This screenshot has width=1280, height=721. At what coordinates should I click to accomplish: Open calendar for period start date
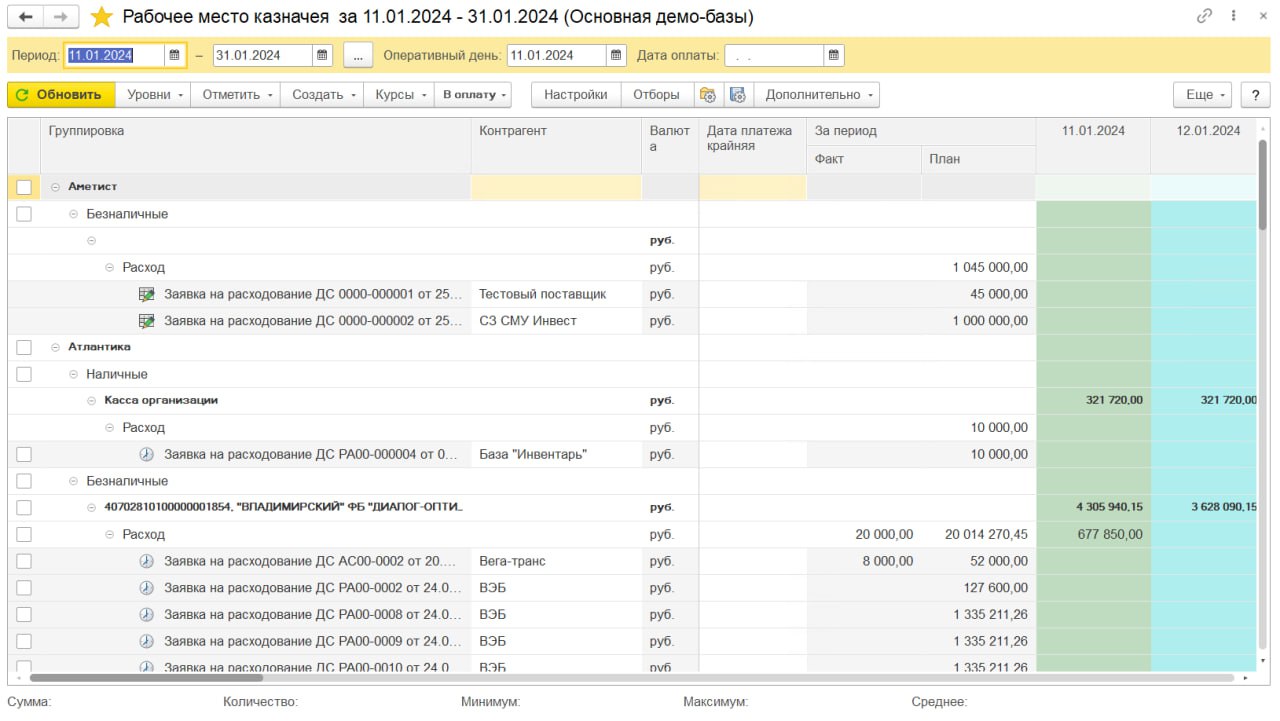click(175, 56)
